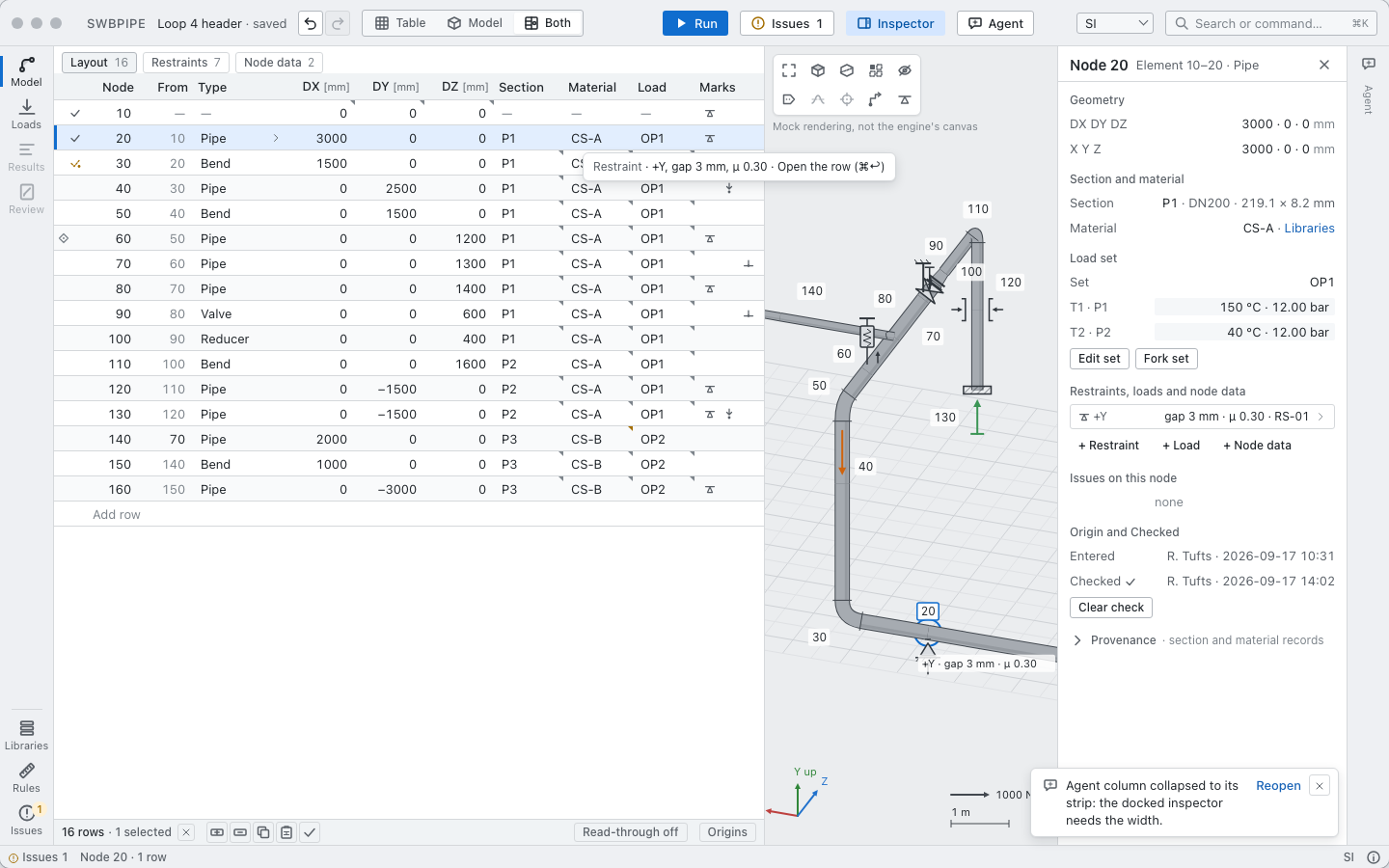Screen dimensions: 1389x868
Task: Open the Issues 1 button
Action: pyautogui.click(x=787, y=23)
